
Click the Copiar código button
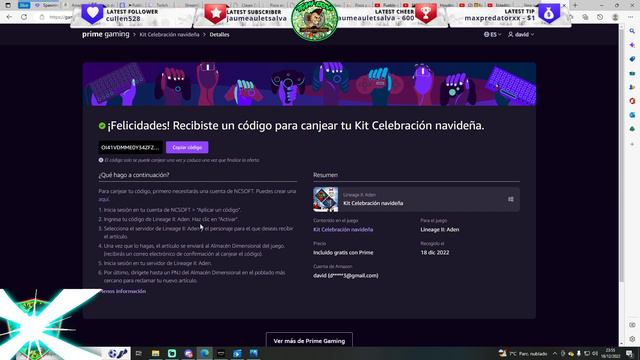coord(187,147)
